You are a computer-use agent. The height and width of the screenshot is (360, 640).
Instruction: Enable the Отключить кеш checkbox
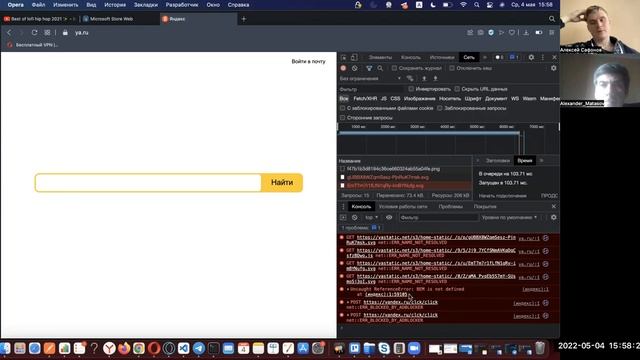(452, 68)
